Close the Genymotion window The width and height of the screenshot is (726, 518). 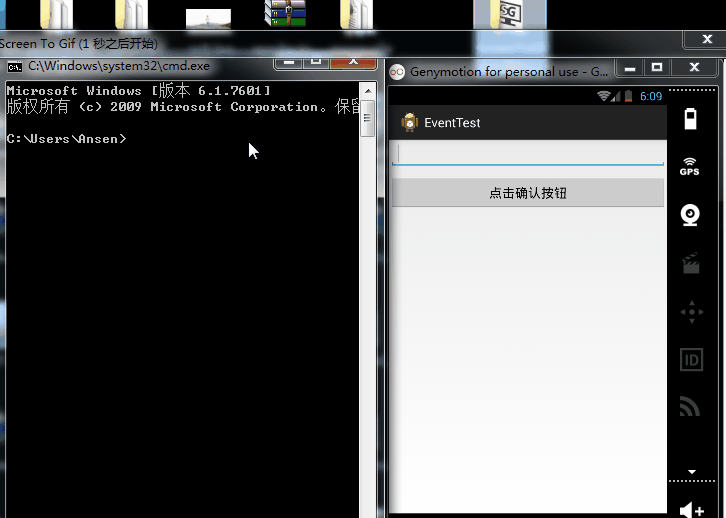click(694, 68)
